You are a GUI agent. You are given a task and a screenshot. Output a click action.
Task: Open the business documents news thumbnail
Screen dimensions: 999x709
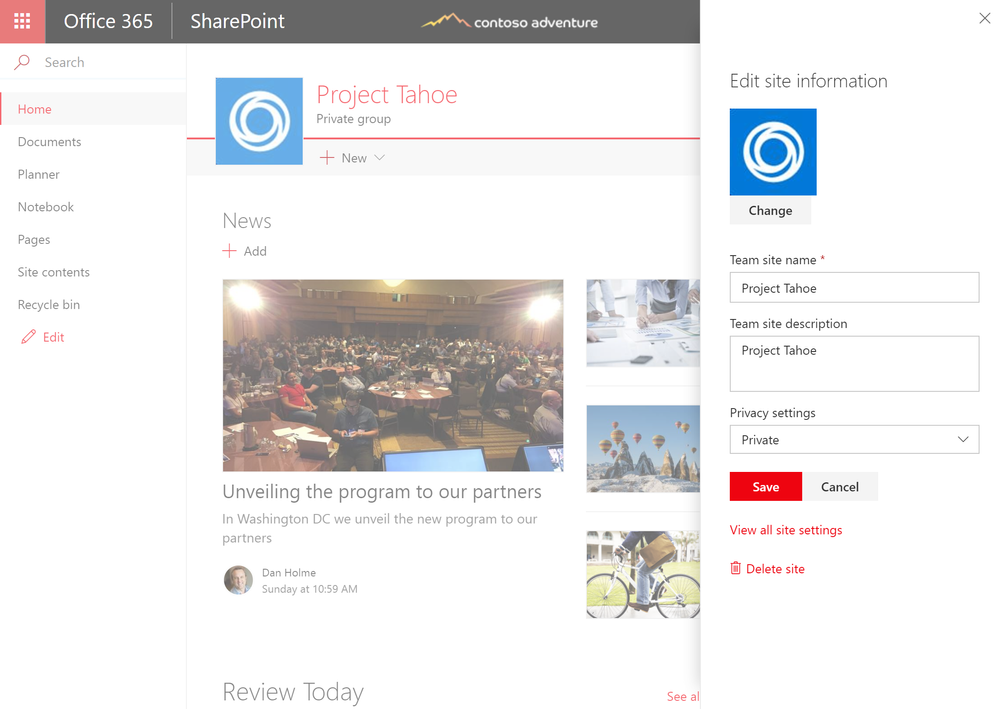point(643,322)
